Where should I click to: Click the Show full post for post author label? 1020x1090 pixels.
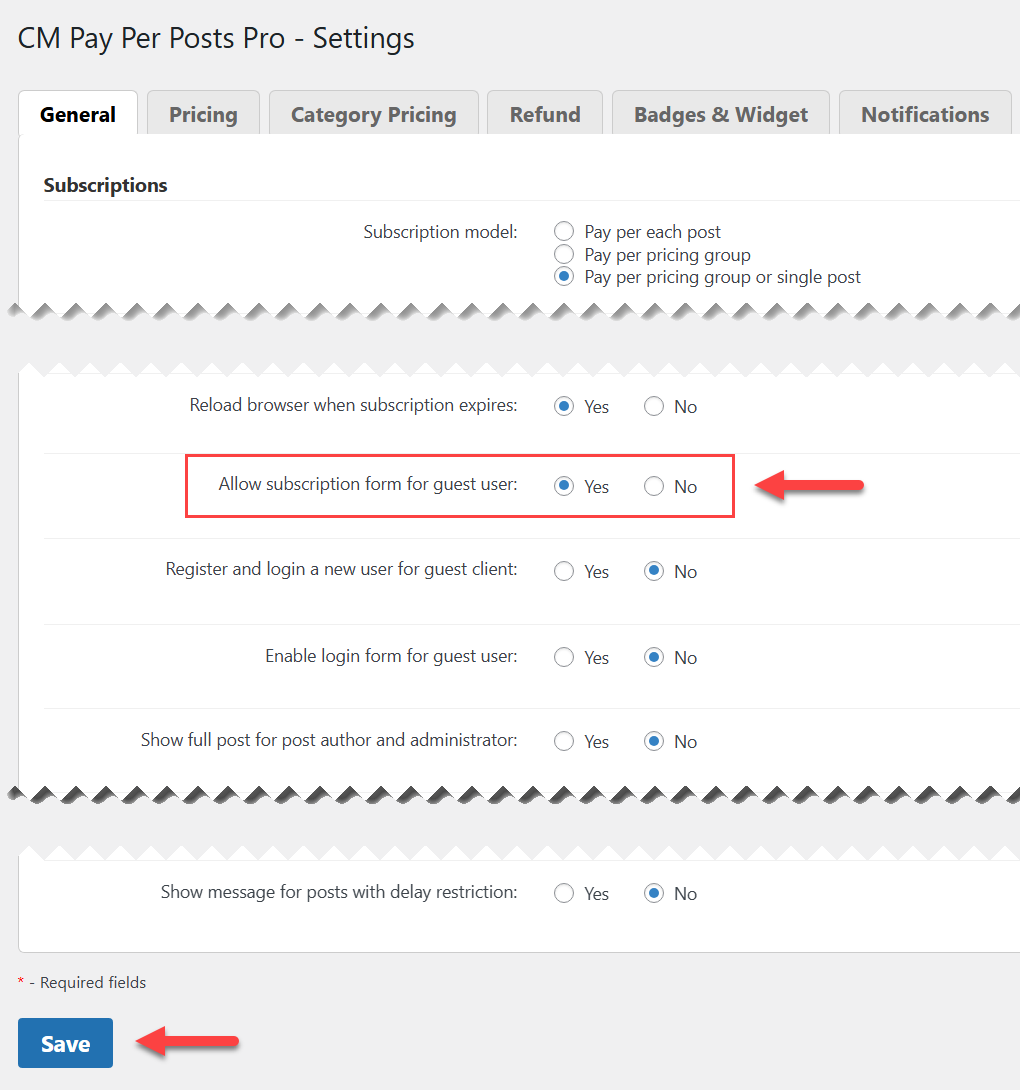pyautogui.click(x=329, y=740)
